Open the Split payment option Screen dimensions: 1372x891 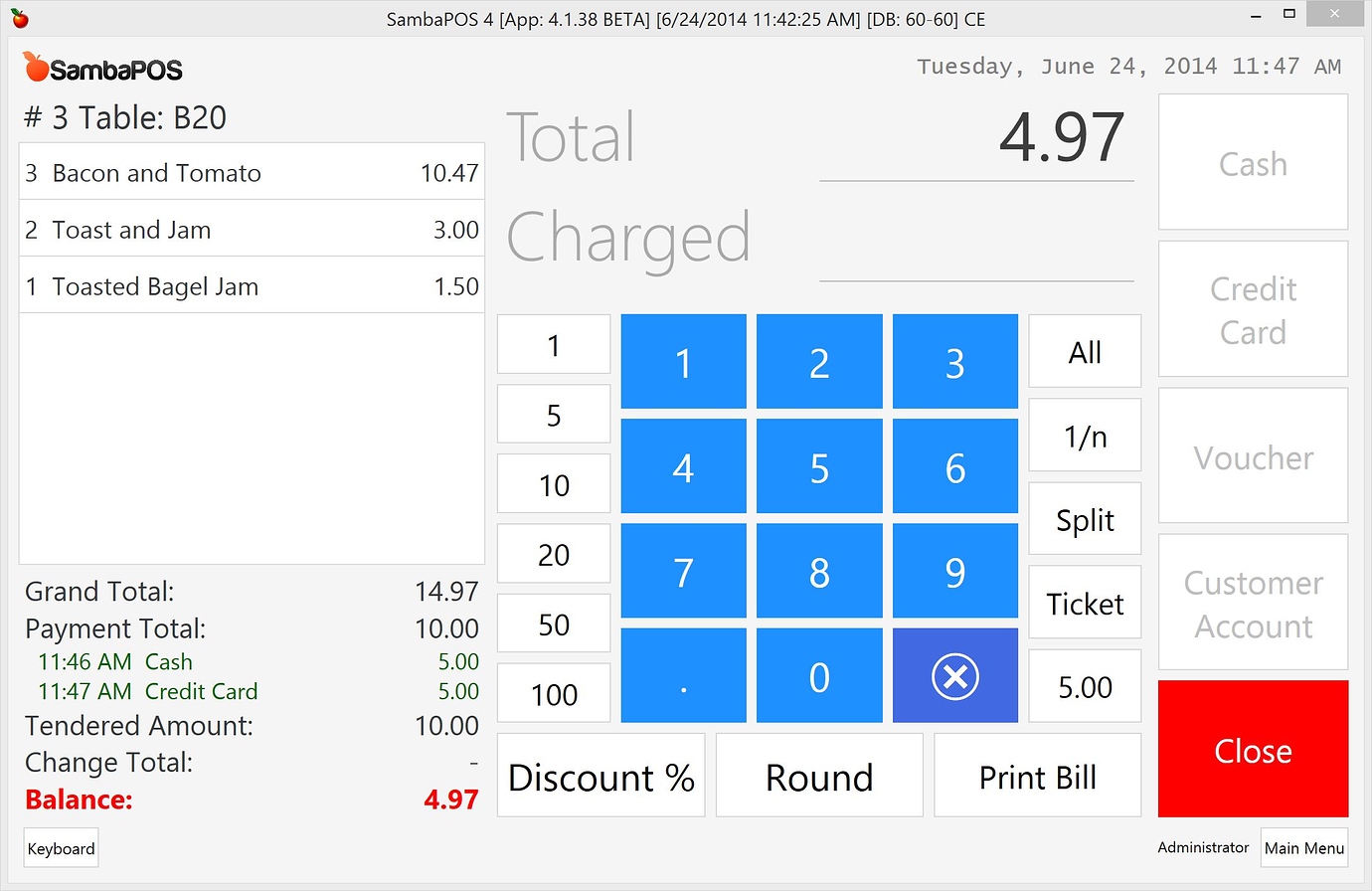coord(1085,518)
